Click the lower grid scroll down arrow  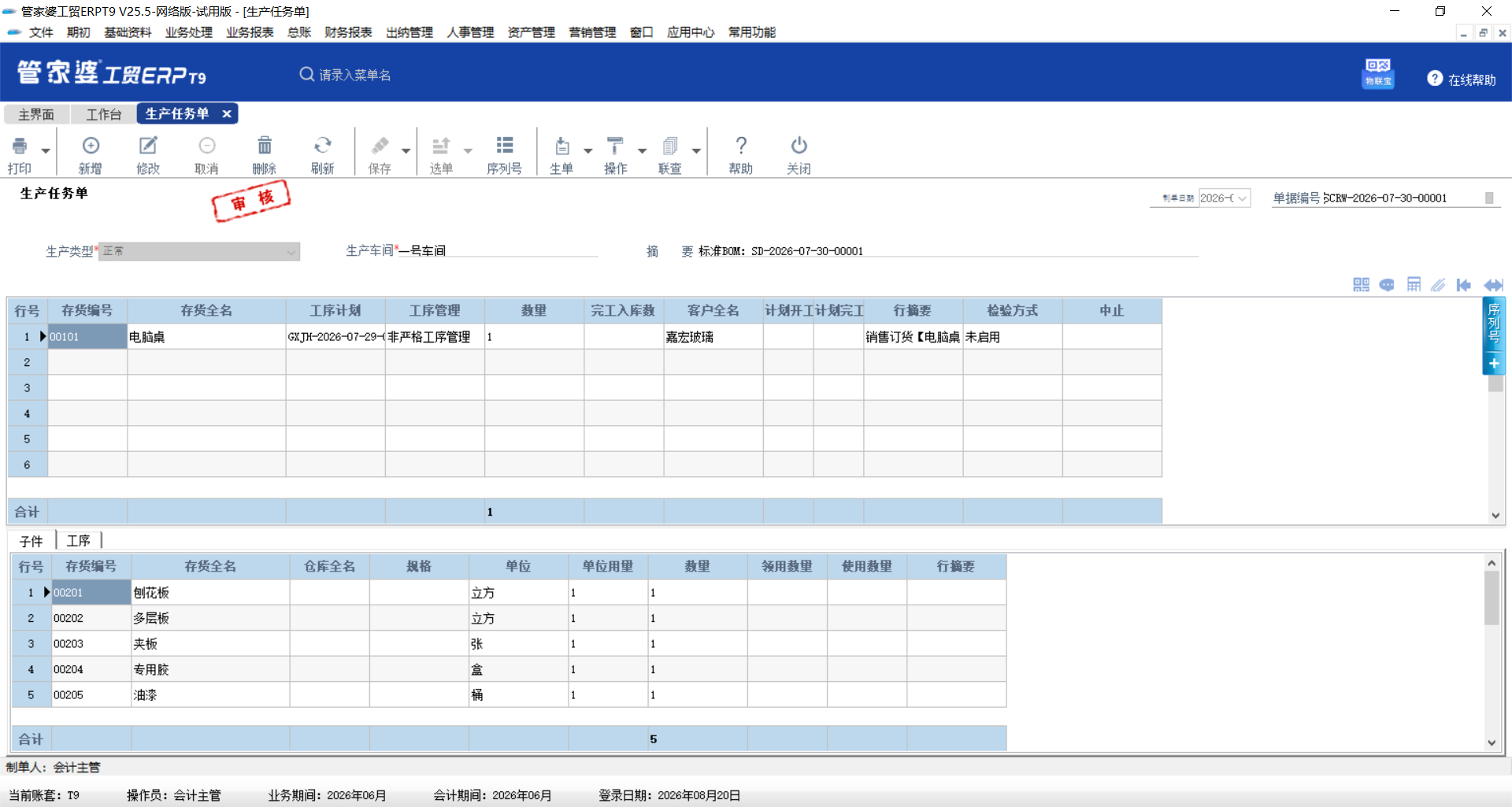(x=1492, y=742)
